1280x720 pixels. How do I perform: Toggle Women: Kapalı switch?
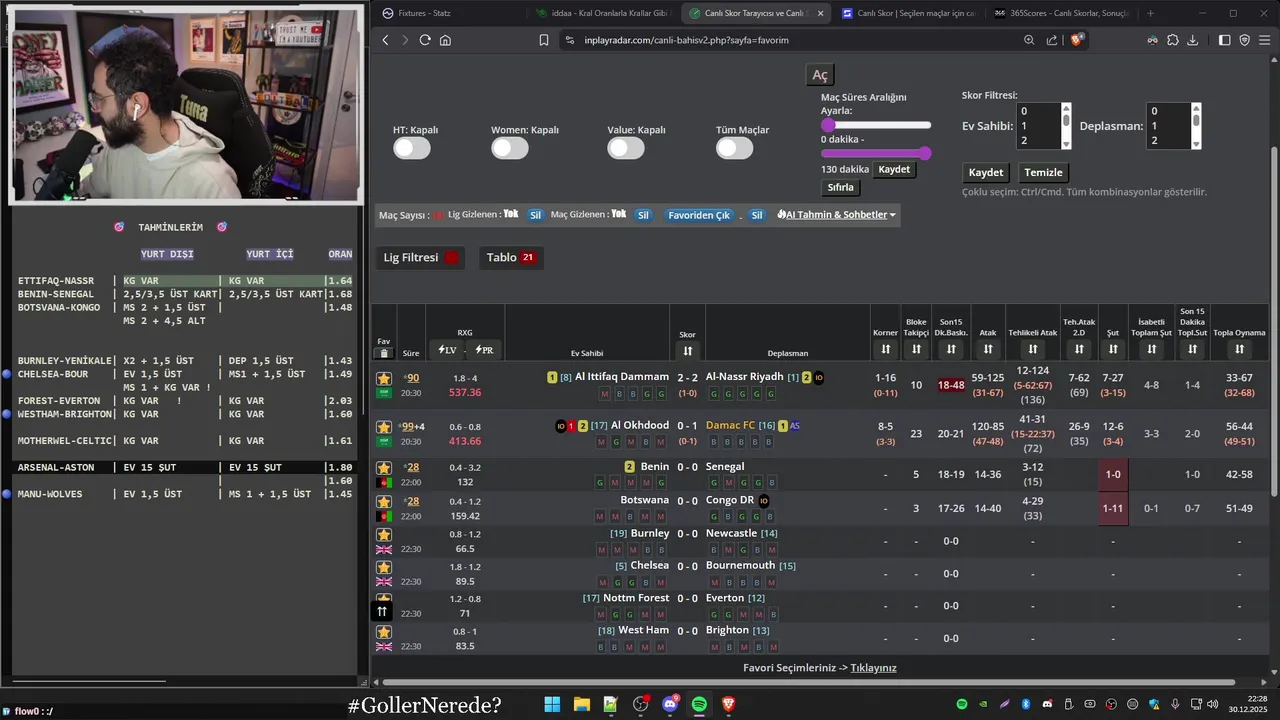[510, 148]
